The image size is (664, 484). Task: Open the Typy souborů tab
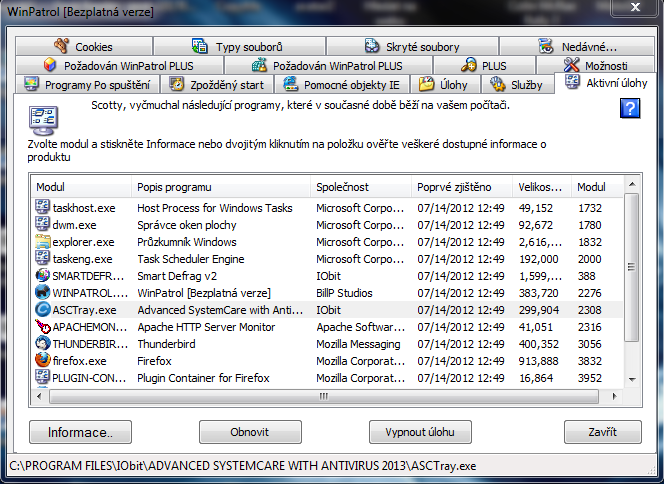coord(240,46)
